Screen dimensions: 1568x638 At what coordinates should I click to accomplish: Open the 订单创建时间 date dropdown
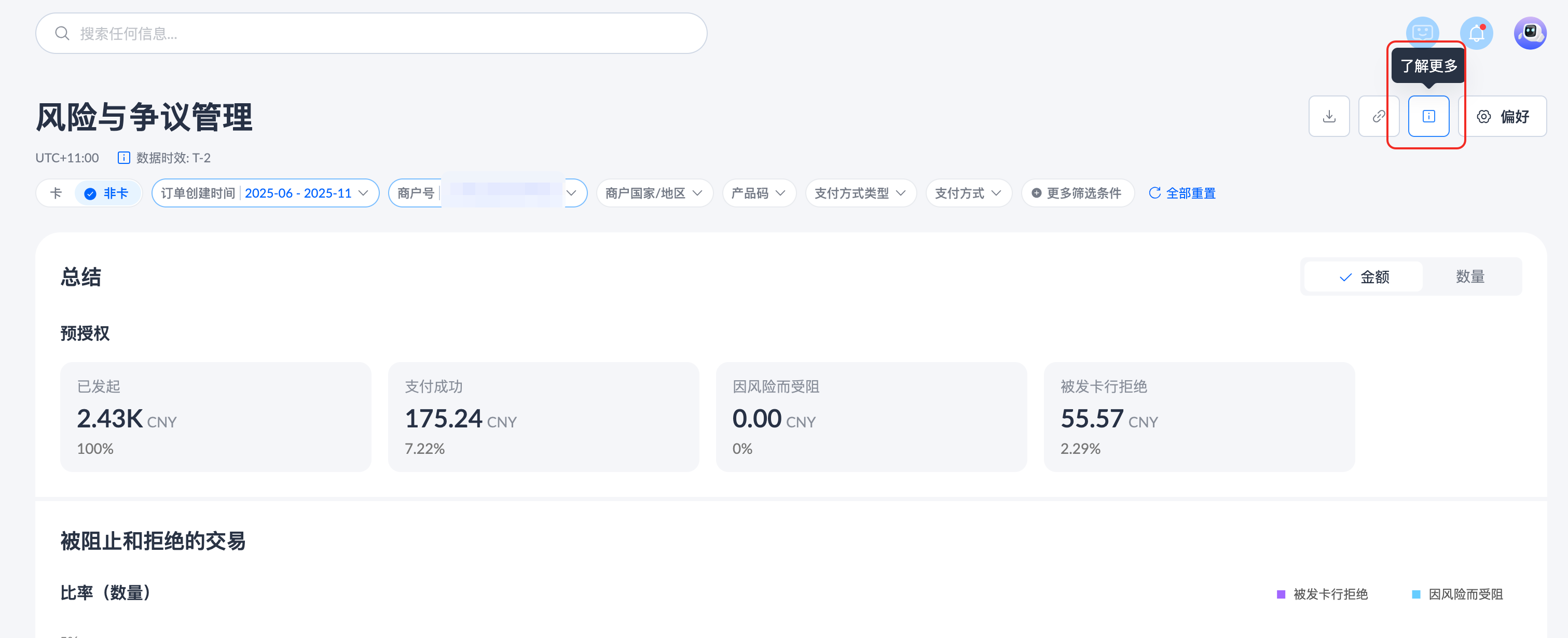pos(265,193)
